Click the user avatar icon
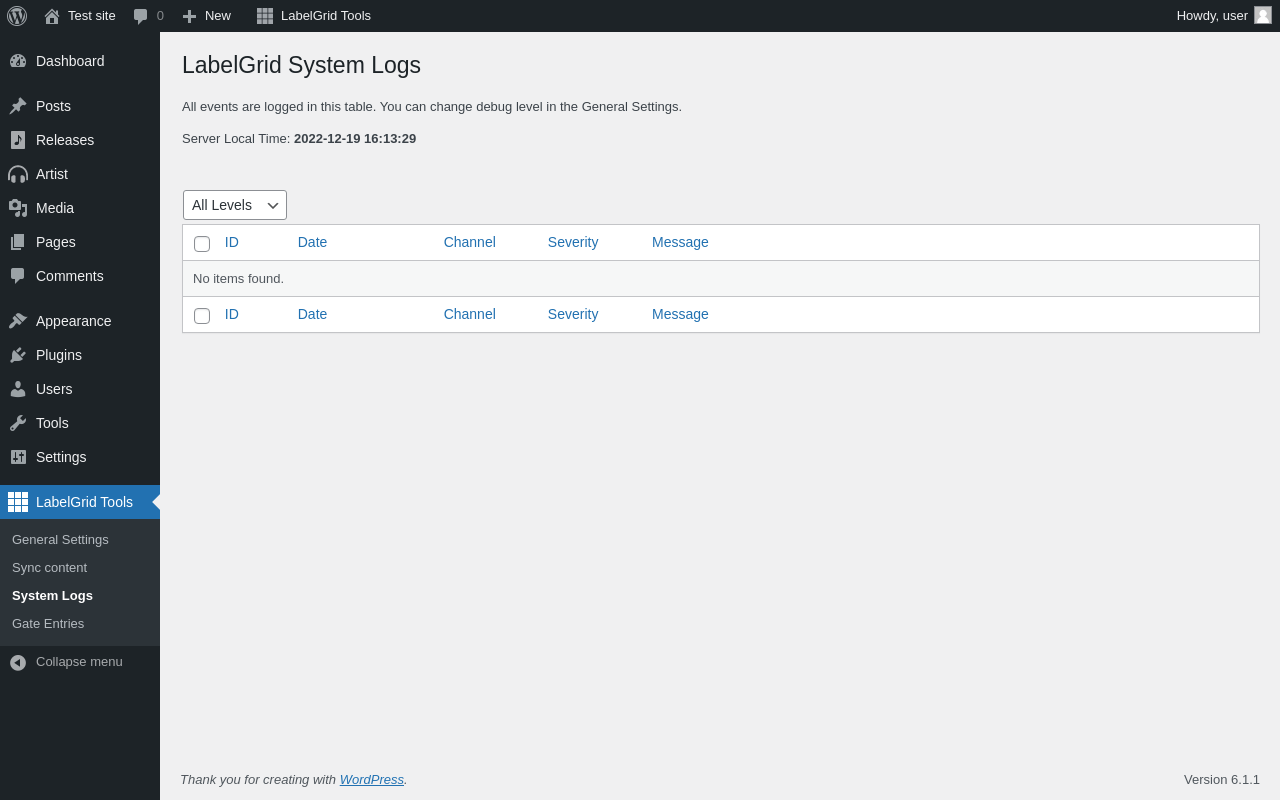Viewport: 1280px width, 800px height. tap(1263, 15)
